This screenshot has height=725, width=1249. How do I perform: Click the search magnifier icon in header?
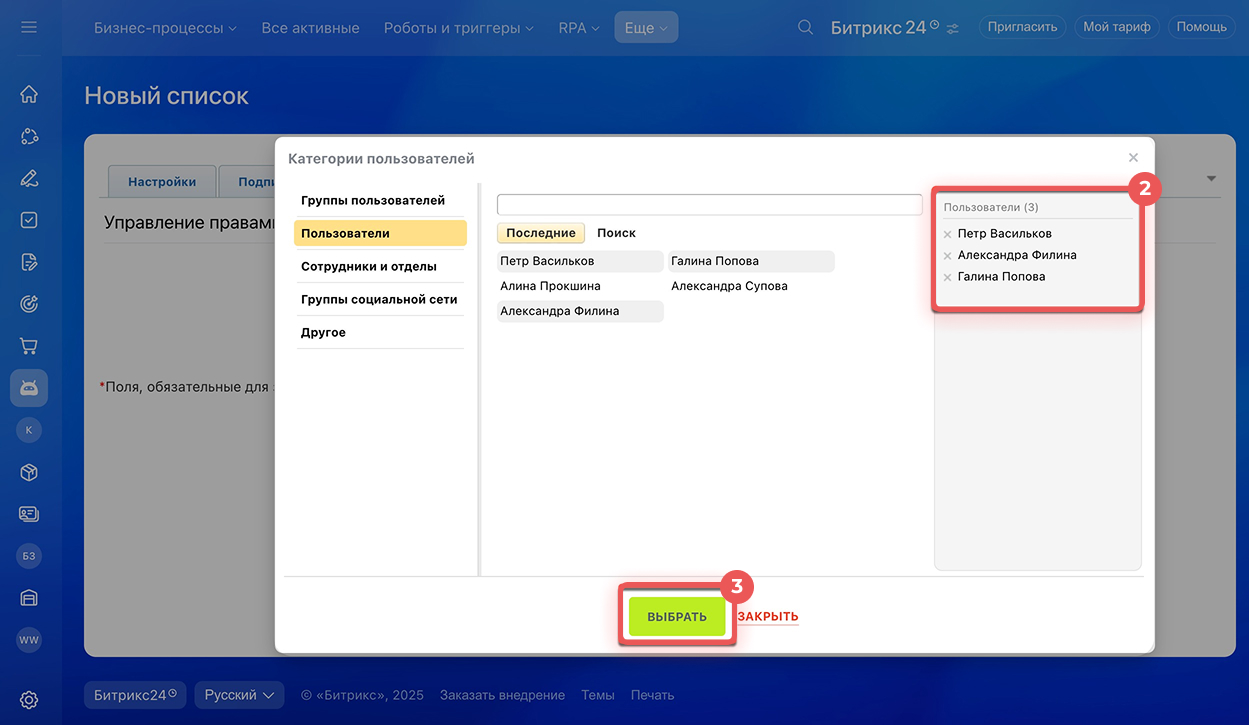click(x=805, y=27)
